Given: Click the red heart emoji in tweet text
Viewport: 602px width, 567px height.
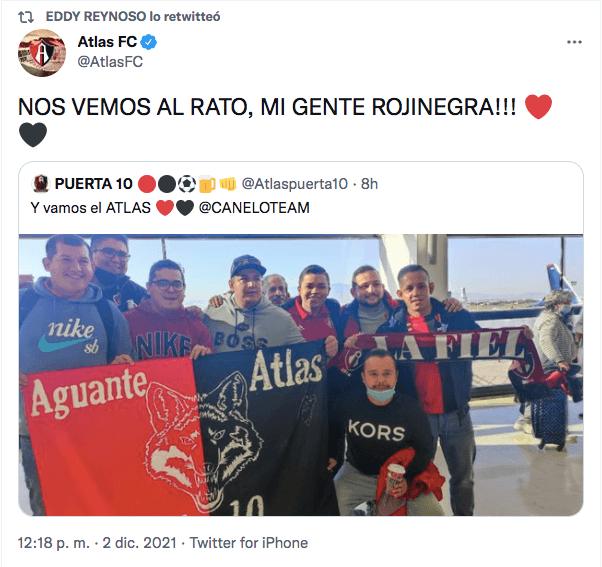Looking at the screenshot, I should [x=538, y=106].
